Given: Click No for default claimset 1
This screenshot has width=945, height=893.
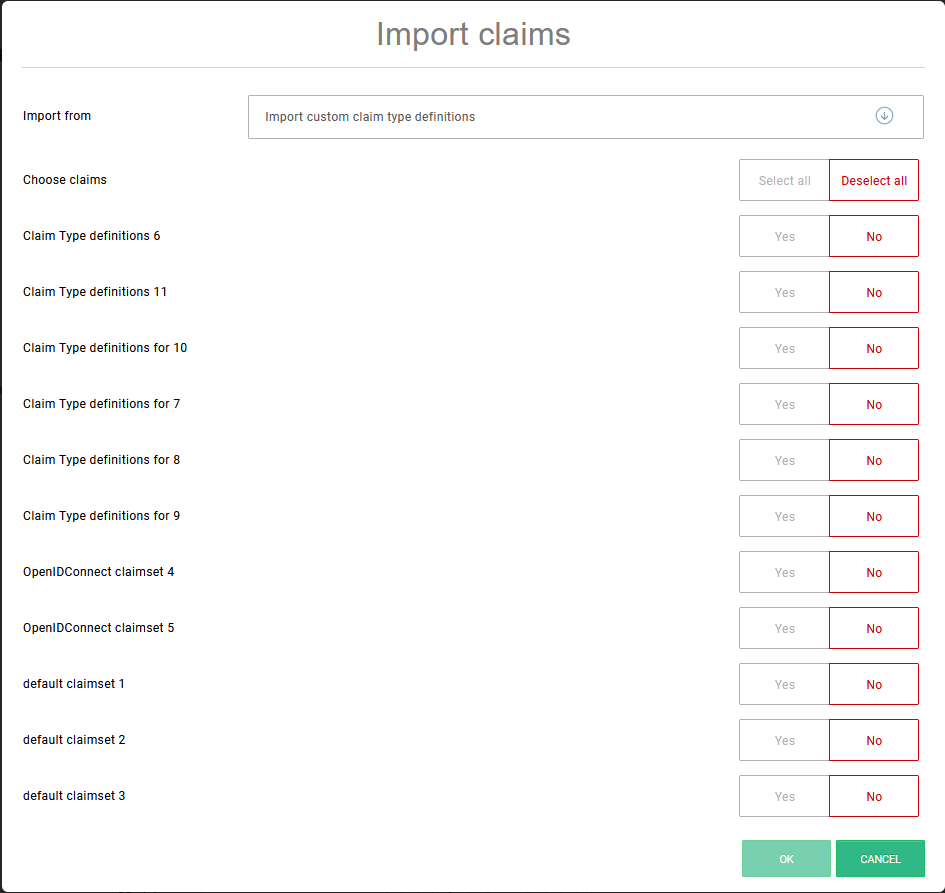Looking at the screenshot, I should [x=874, y=685].
